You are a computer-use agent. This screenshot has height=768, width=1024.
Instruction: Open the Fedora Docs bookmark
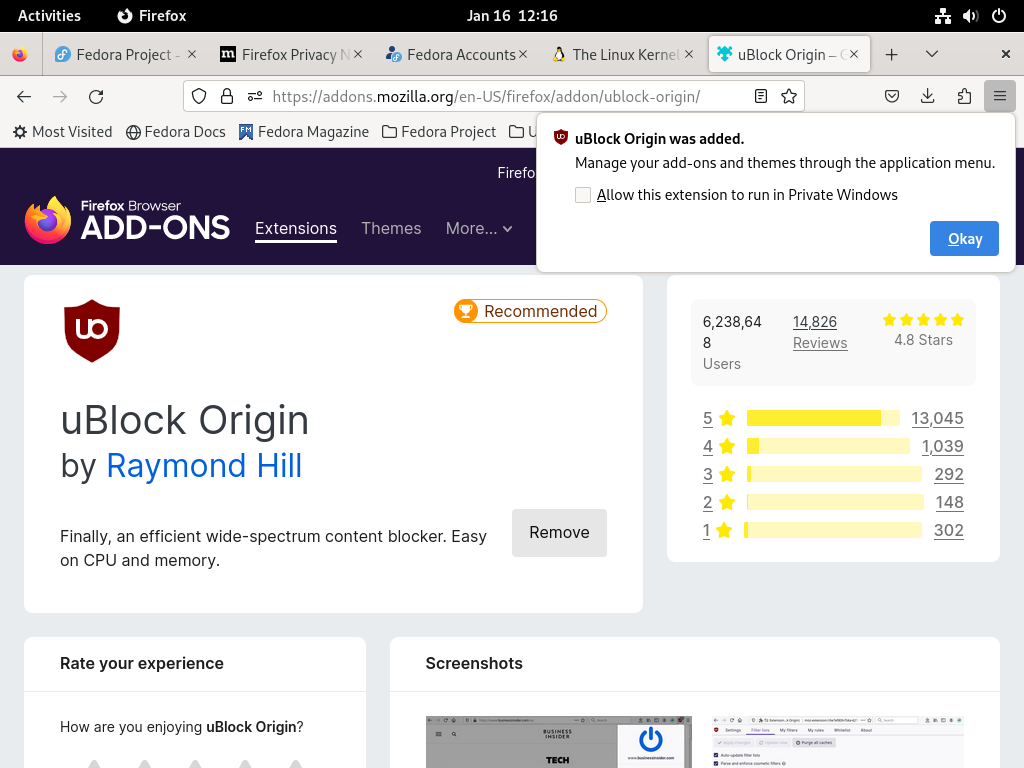click(x=176, y=132)
